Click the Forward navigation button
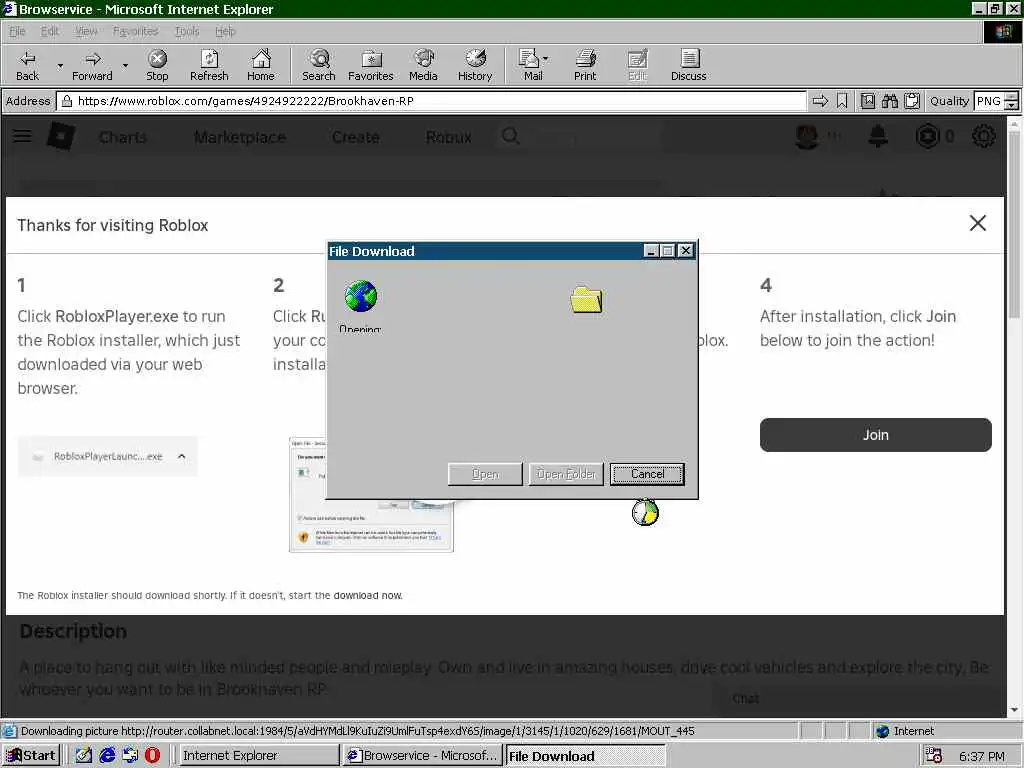Image resolution: width=1024 pixels, height=768 pixels. [92, 65]
